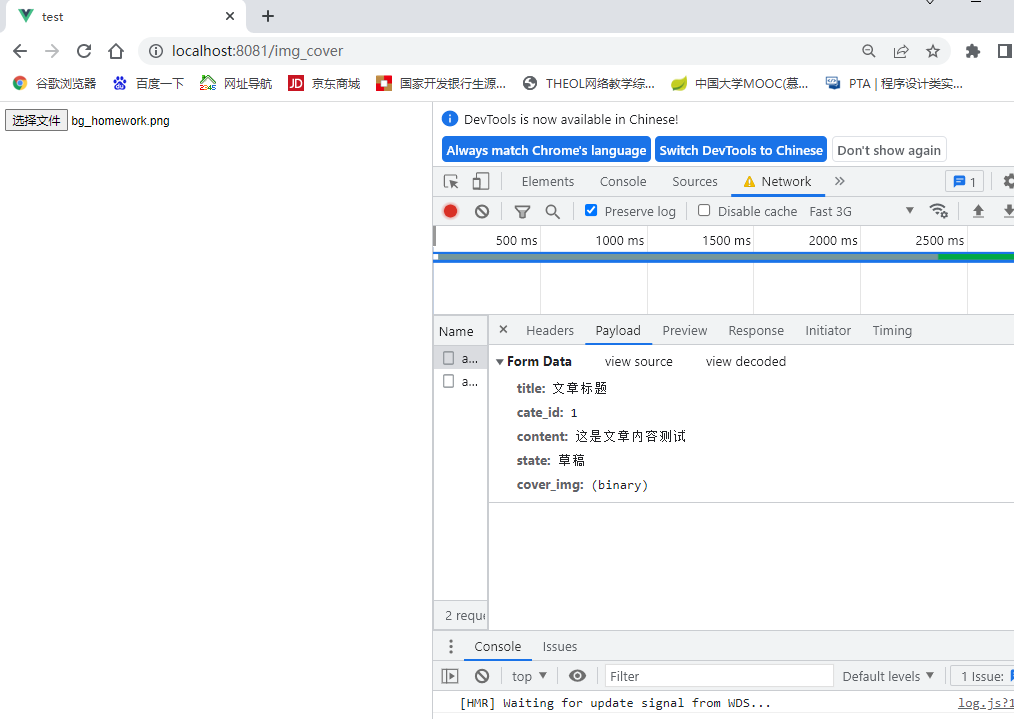Open the network request filter

521,211
